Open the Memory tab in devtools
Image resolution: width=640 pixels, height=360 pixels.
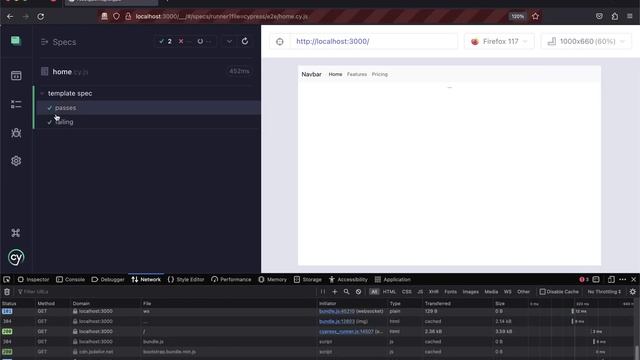[273, 280]
